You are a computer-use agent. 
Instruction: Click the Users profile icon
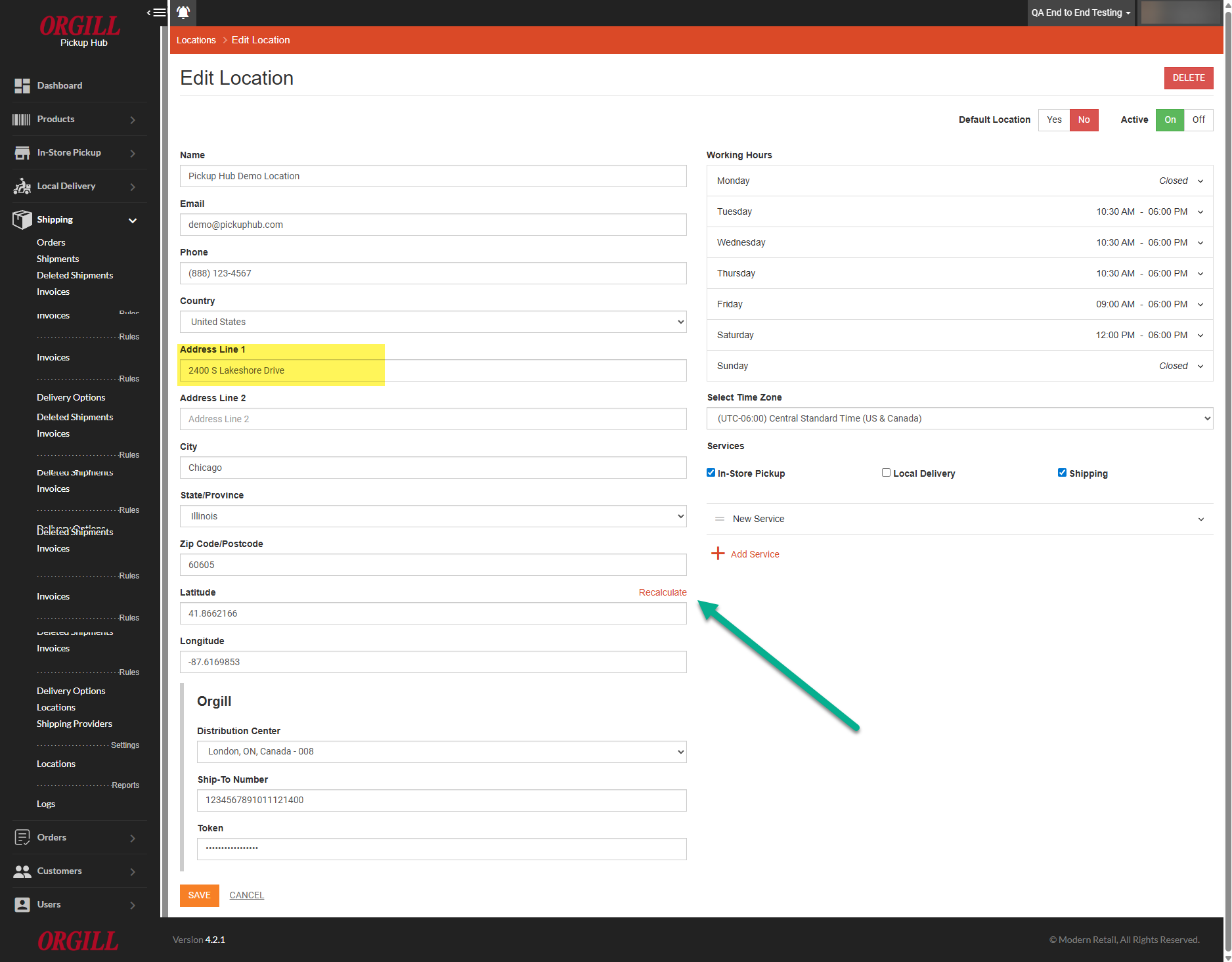pyautogui.click(x=22, y=905)
